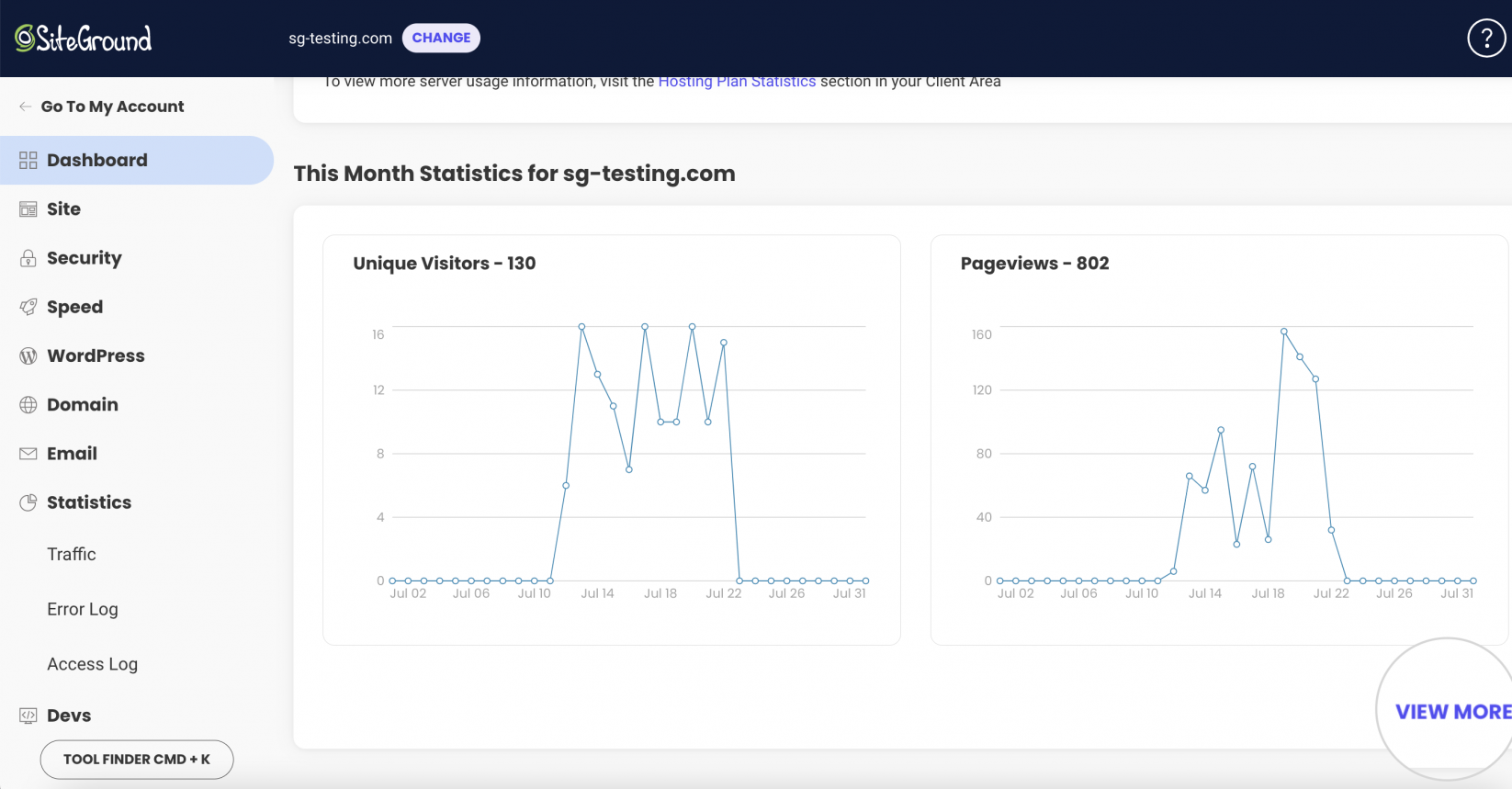
Task: Click the Go To My Account link
Action: point(112,107)
